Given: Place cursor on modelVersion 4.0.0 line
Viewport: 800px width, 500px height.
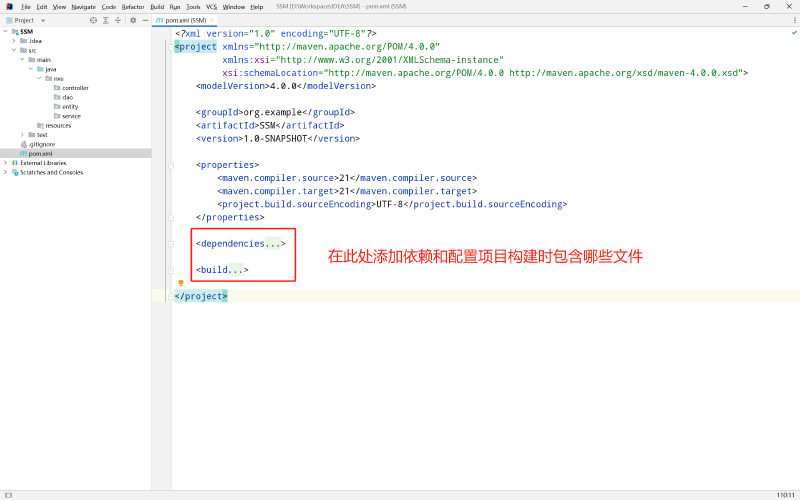Looking at the screenshot, I should tap(286, 86).
